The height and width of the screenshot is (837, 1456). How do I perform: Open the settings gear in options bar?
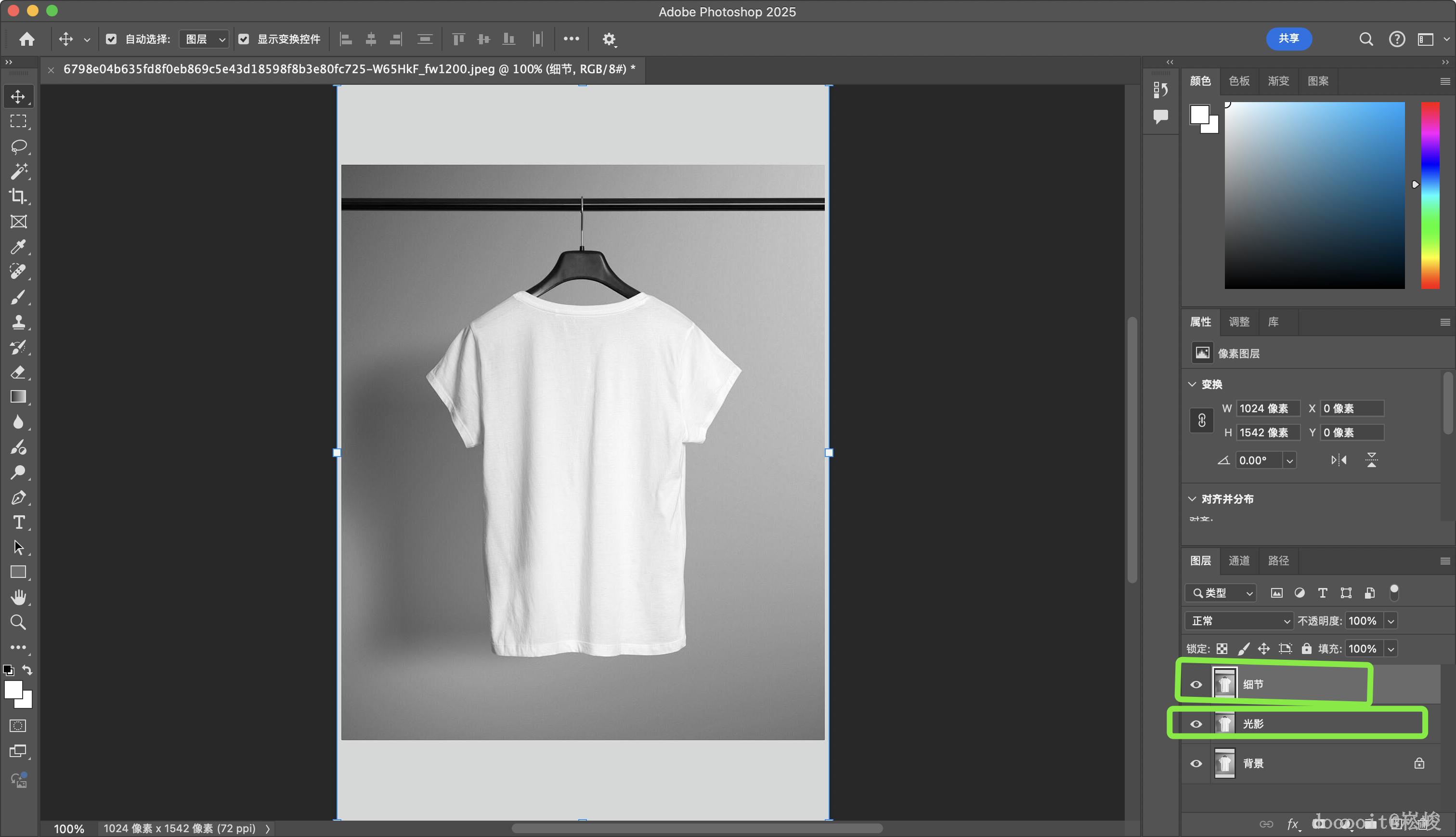pos(609,39)
